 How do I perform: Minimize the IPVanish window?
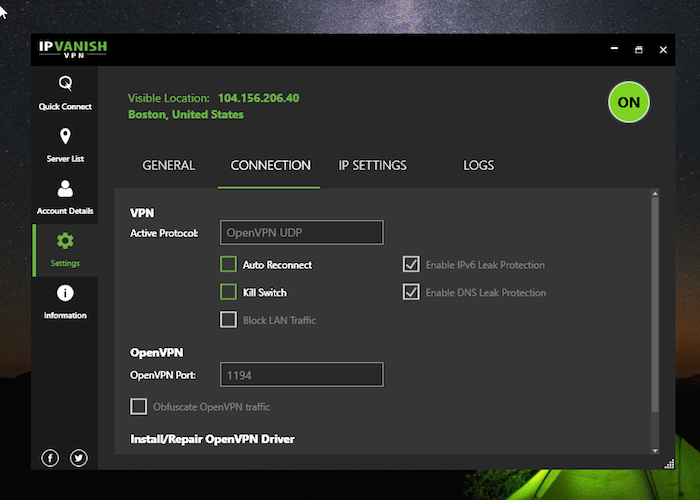coord(615,49)
